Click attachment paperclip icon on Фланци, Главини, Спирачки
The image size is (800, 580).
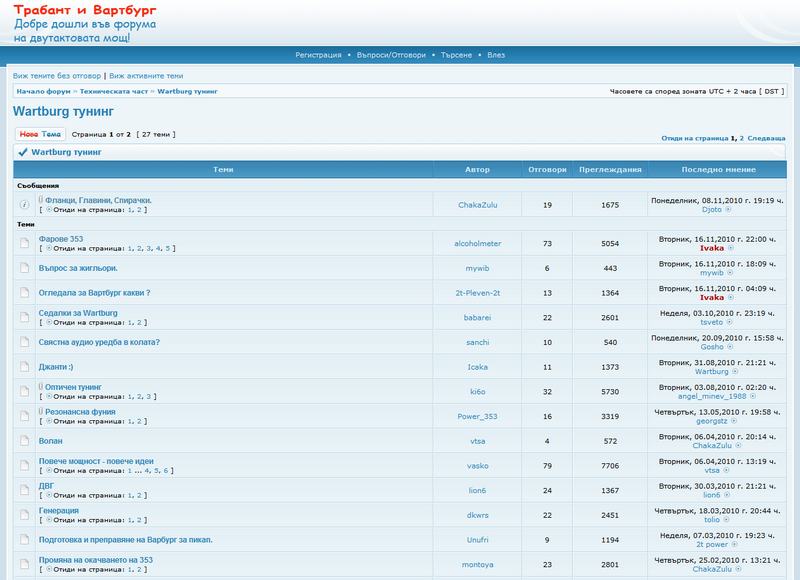tap(41, 200)
